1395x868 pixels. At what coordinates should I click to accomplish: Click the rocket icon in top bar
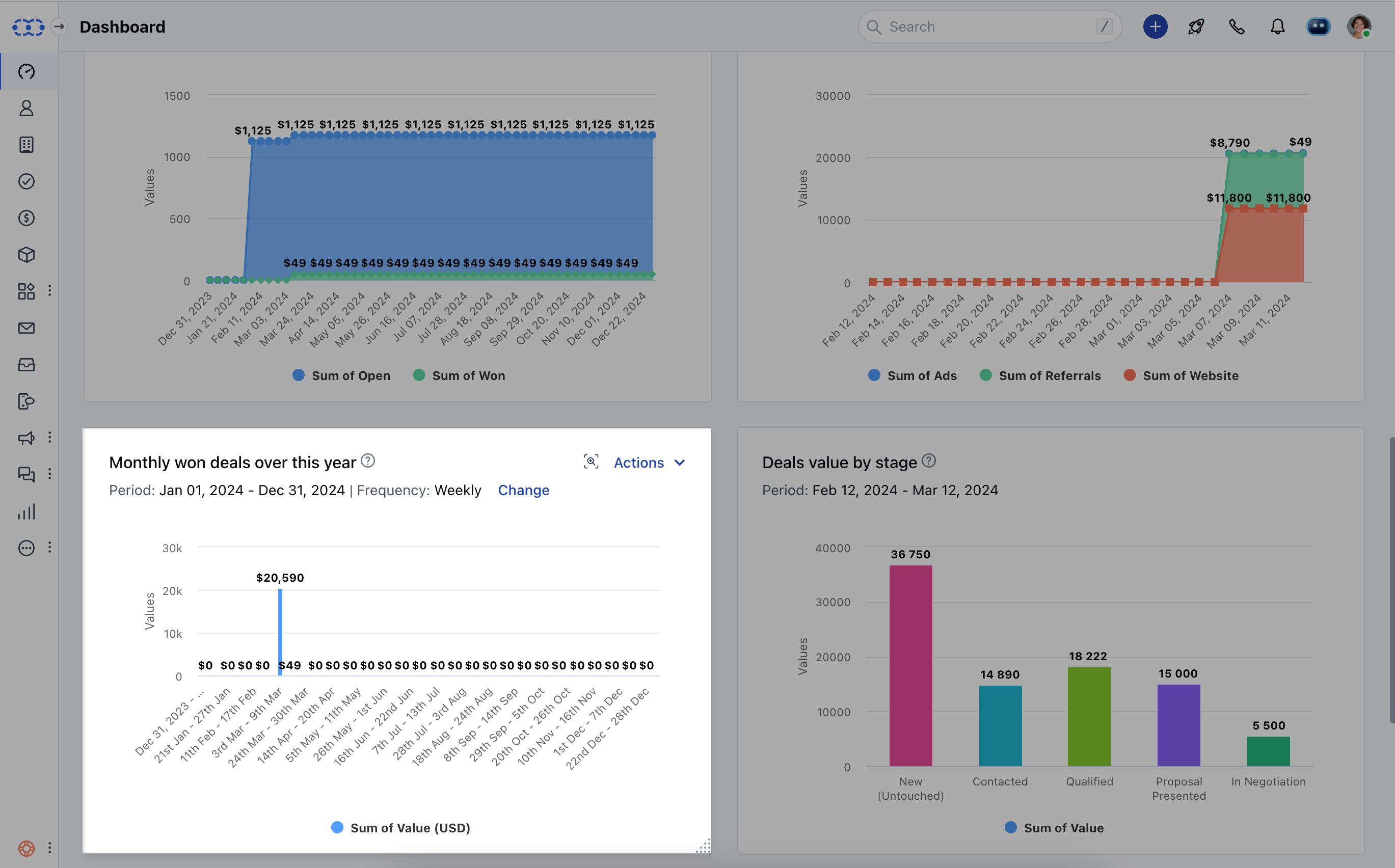click(1196, 27)
